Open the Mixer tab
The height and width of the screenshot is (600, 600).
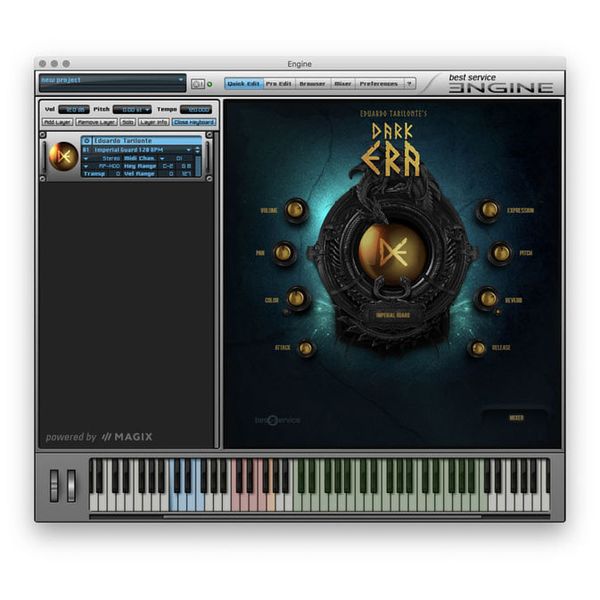[x=343, y=83]
